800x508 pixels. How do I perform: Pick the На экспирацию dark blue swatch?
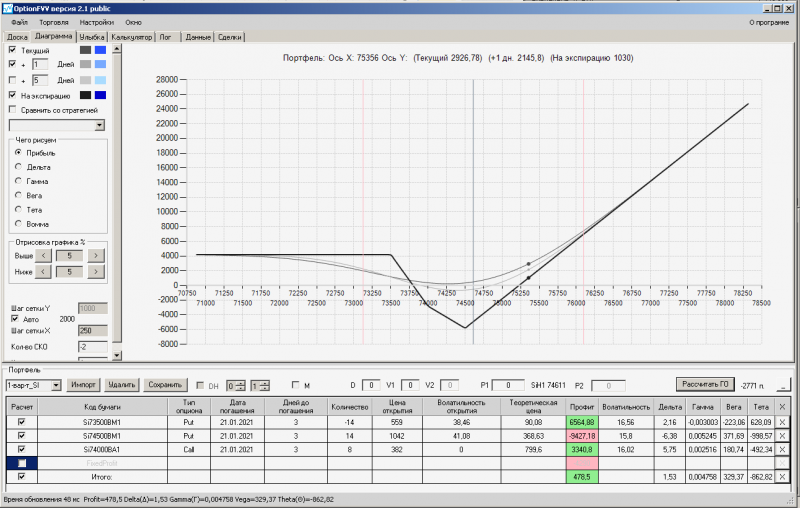(101, 95)
